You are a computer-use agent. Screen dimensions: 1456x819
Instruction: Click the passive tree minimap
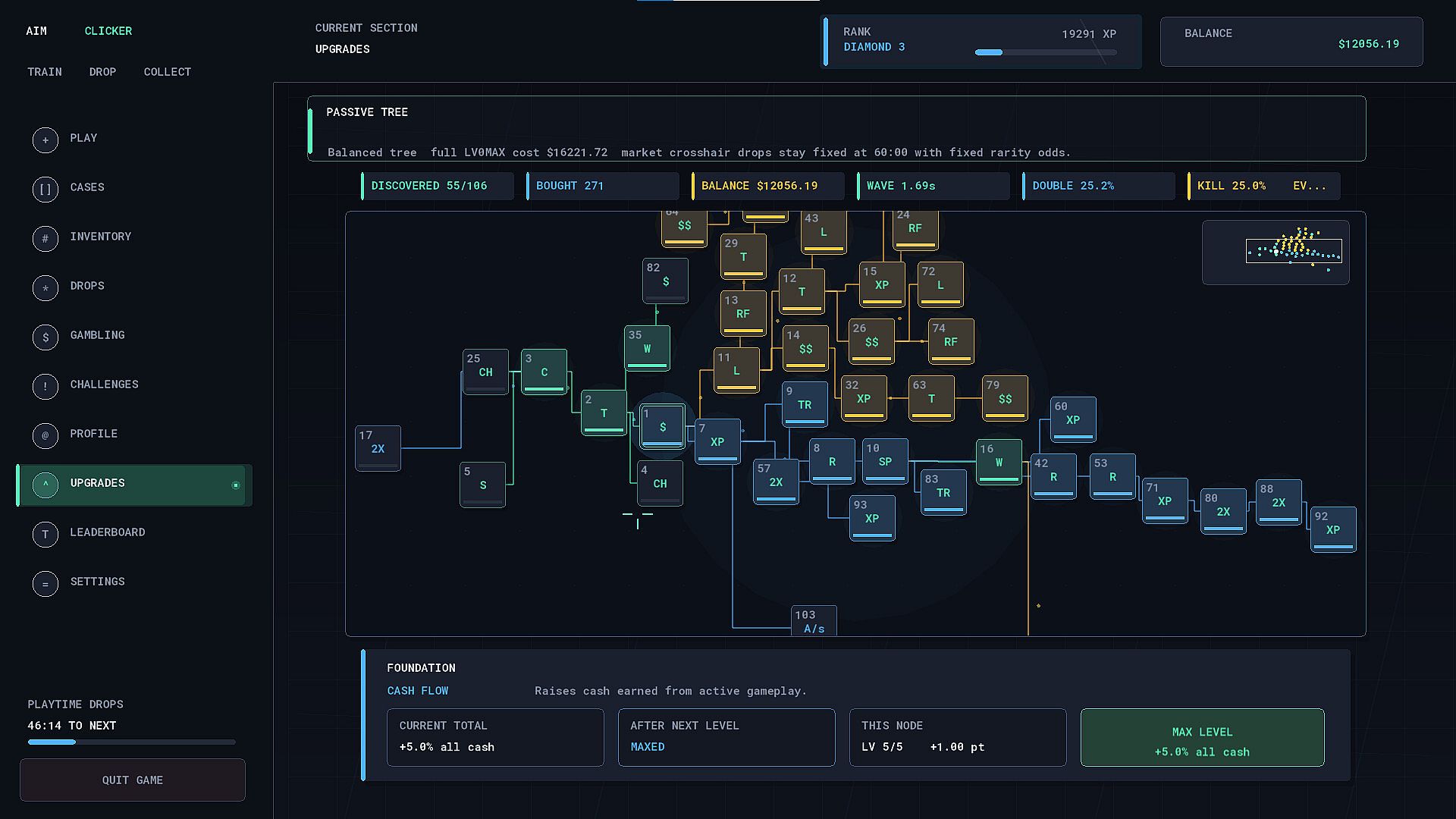1276,253
